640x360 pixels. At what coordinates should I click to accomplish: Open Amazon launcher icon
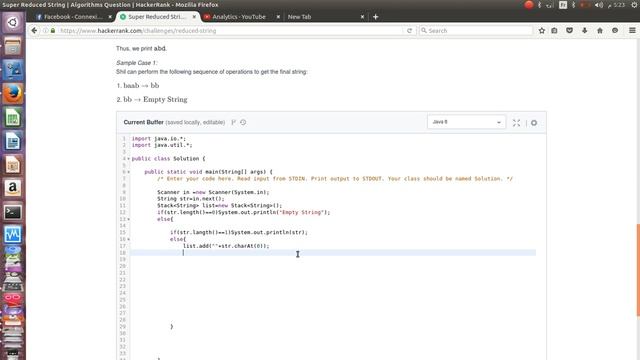(x=13, y=188)
